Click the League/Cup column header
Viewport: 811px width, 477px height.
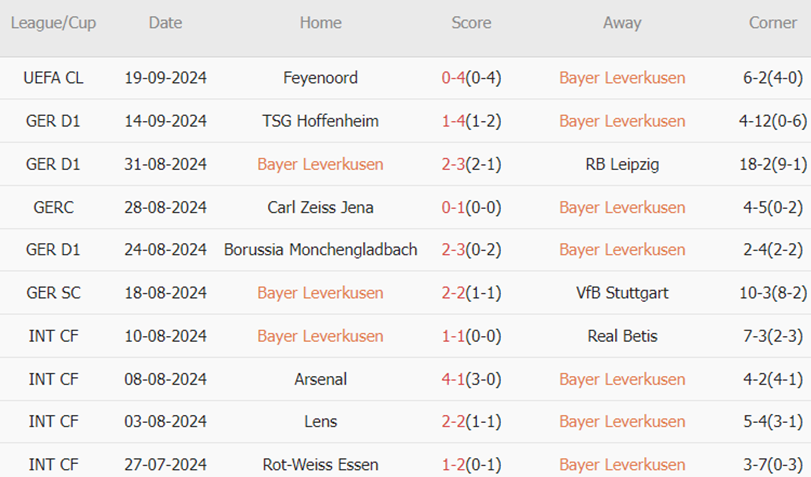click(x=54, y=23)
